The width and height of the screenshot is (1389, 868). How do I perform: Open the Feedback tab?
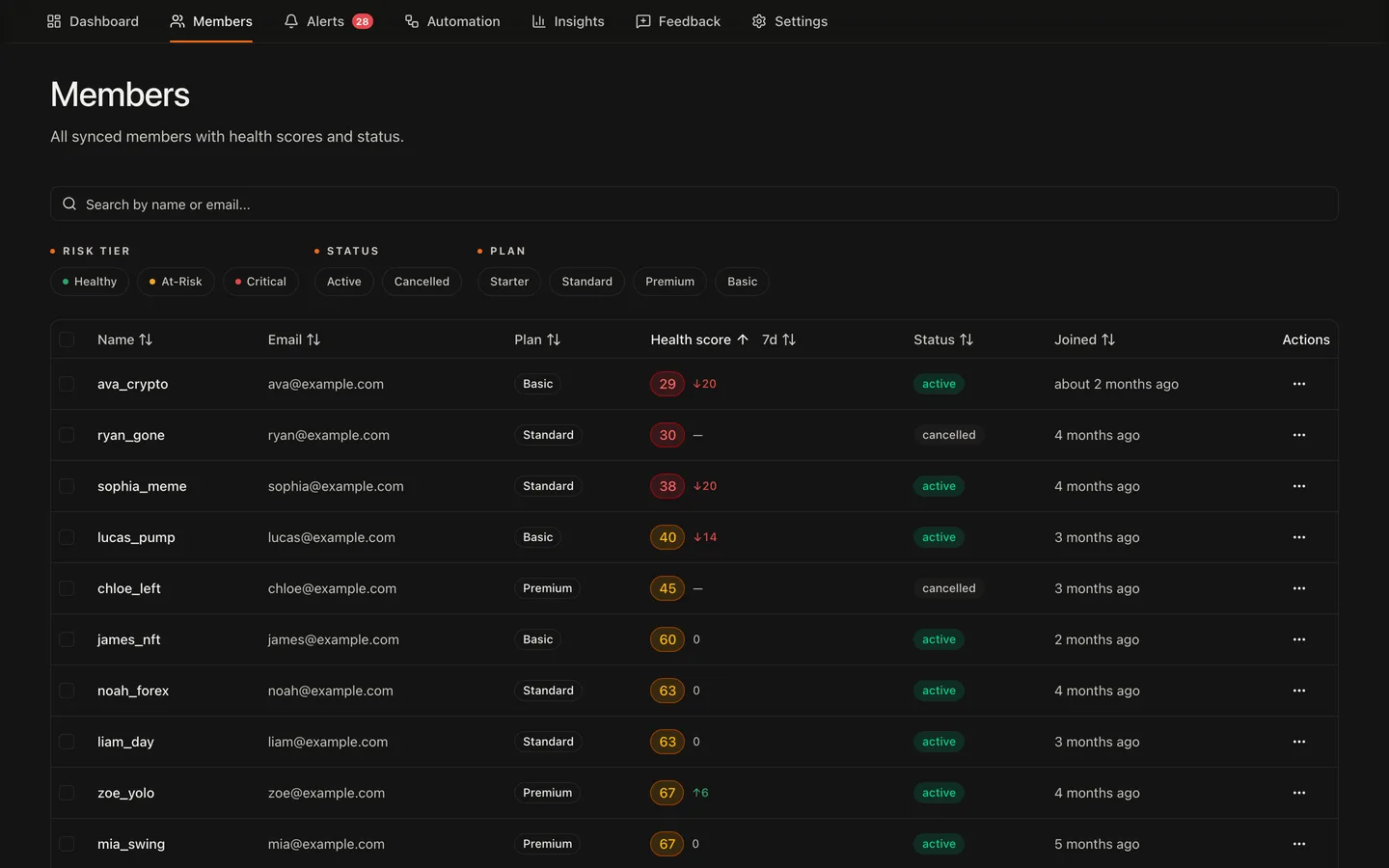(x=678, y=21)
